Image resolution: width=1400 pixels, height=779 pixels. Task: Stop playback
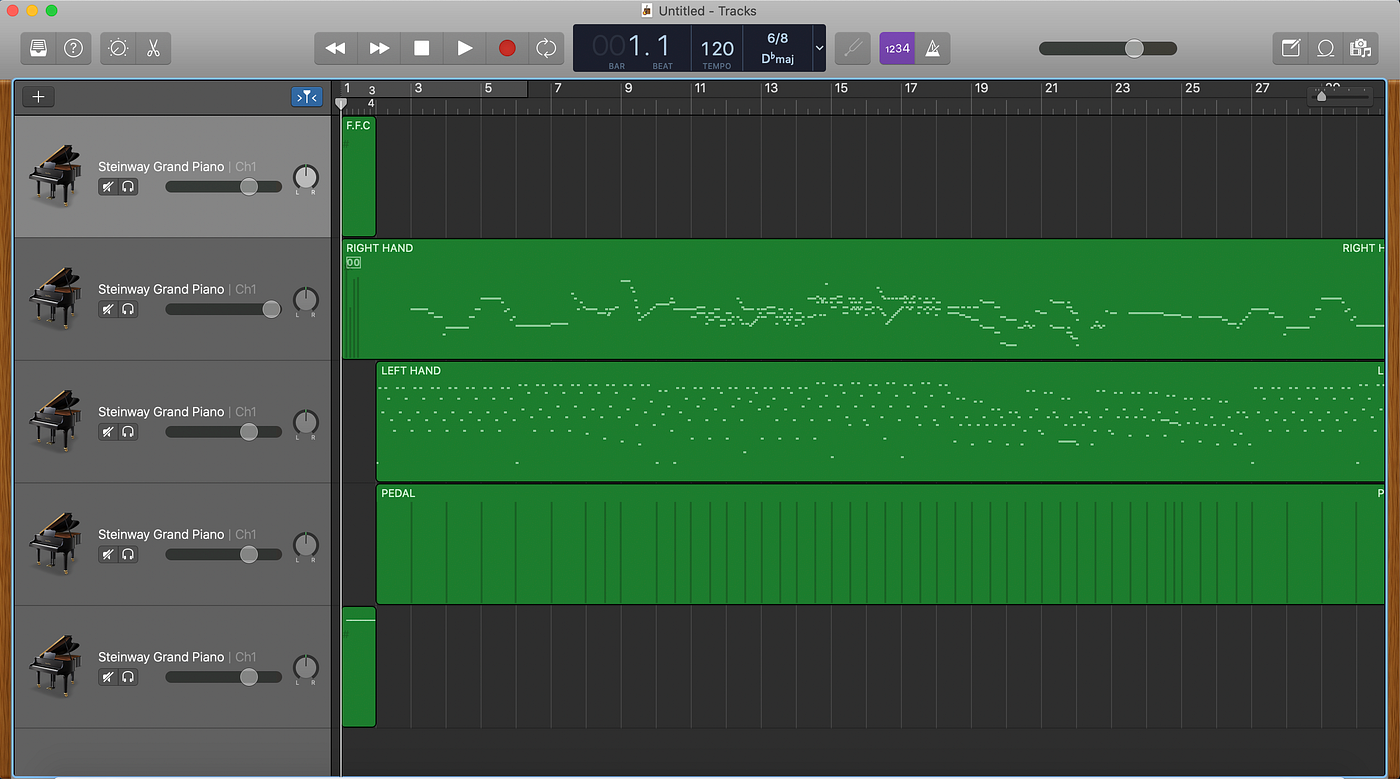pos(422,48)
